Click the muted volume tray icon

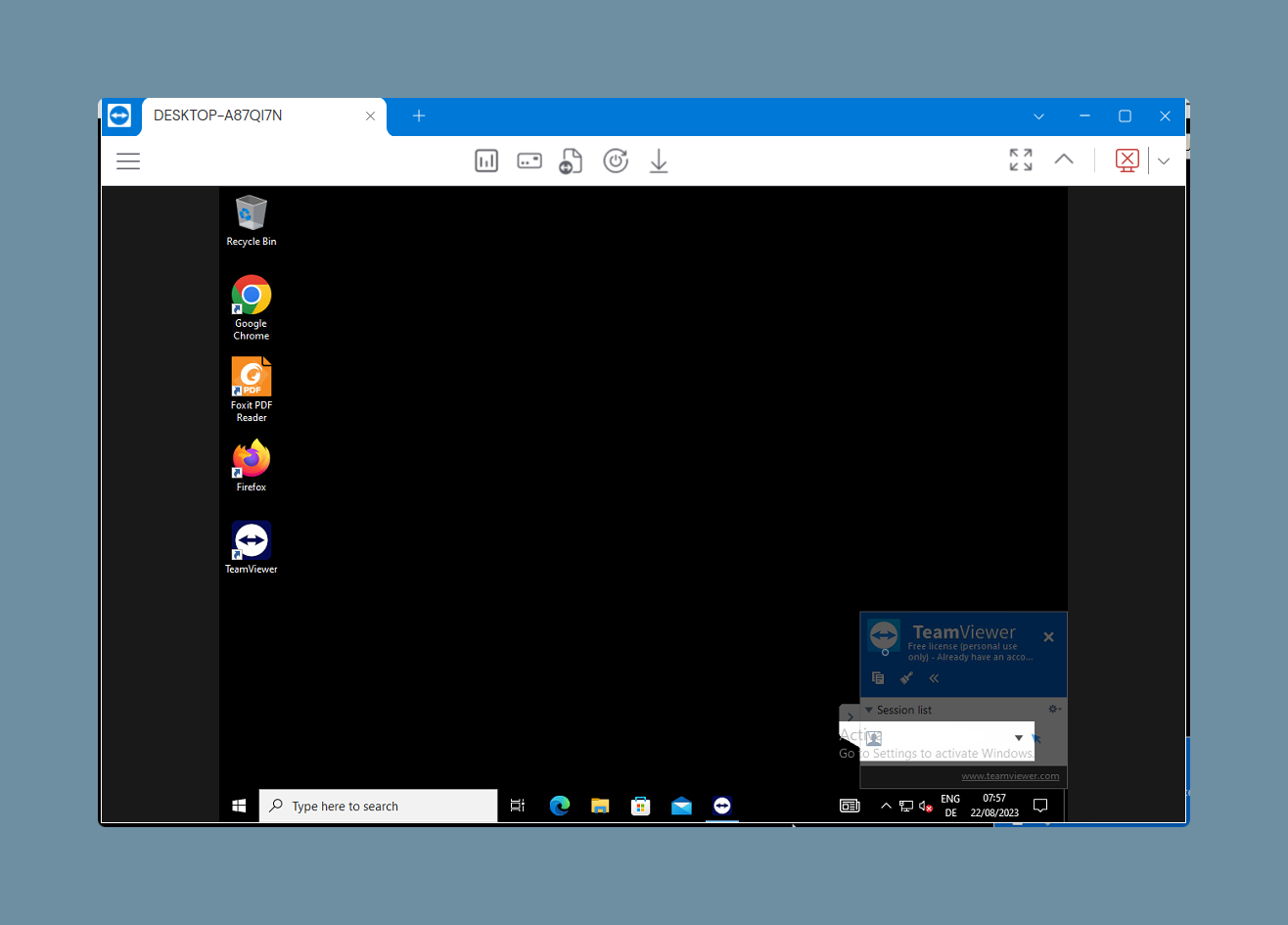coord(925,807)
